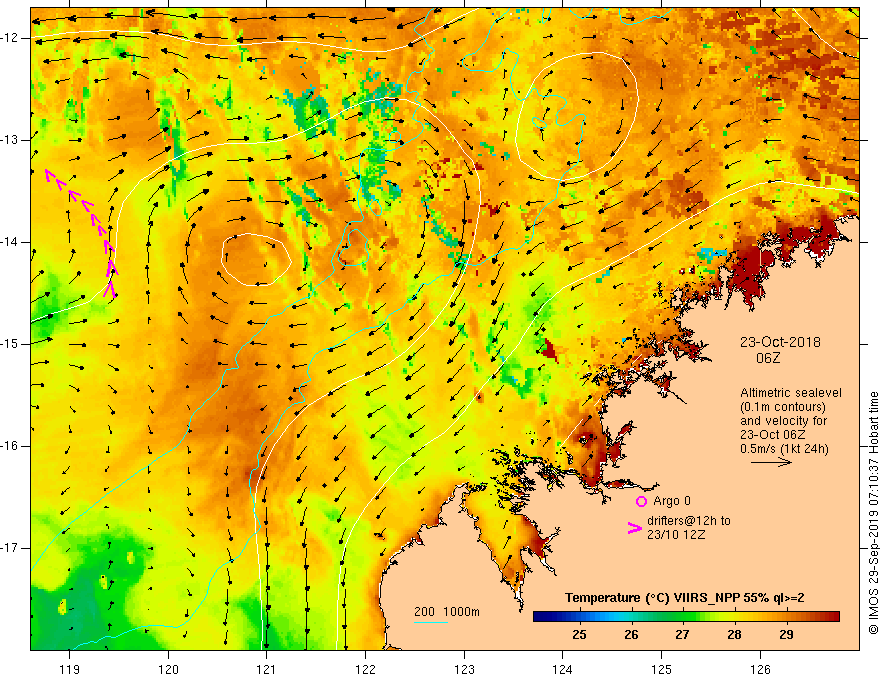Click the 123 longitude axis label
Screen dimensions: 880x680
[x=464, y=669]
